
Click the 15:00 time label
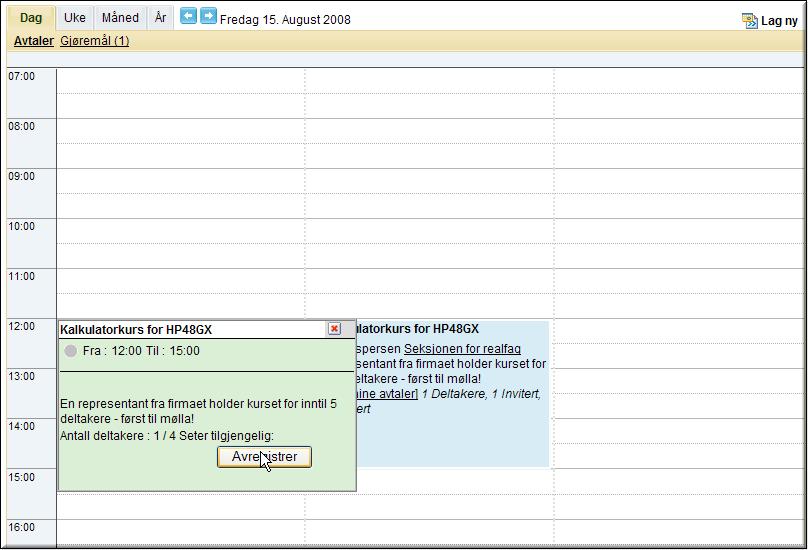(x=22, y=477)
